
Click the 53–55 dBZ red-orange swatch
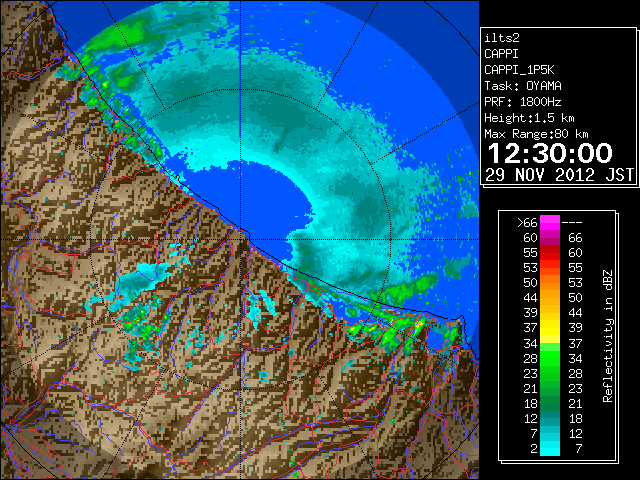pyautogui.click(x=550, y=267)
